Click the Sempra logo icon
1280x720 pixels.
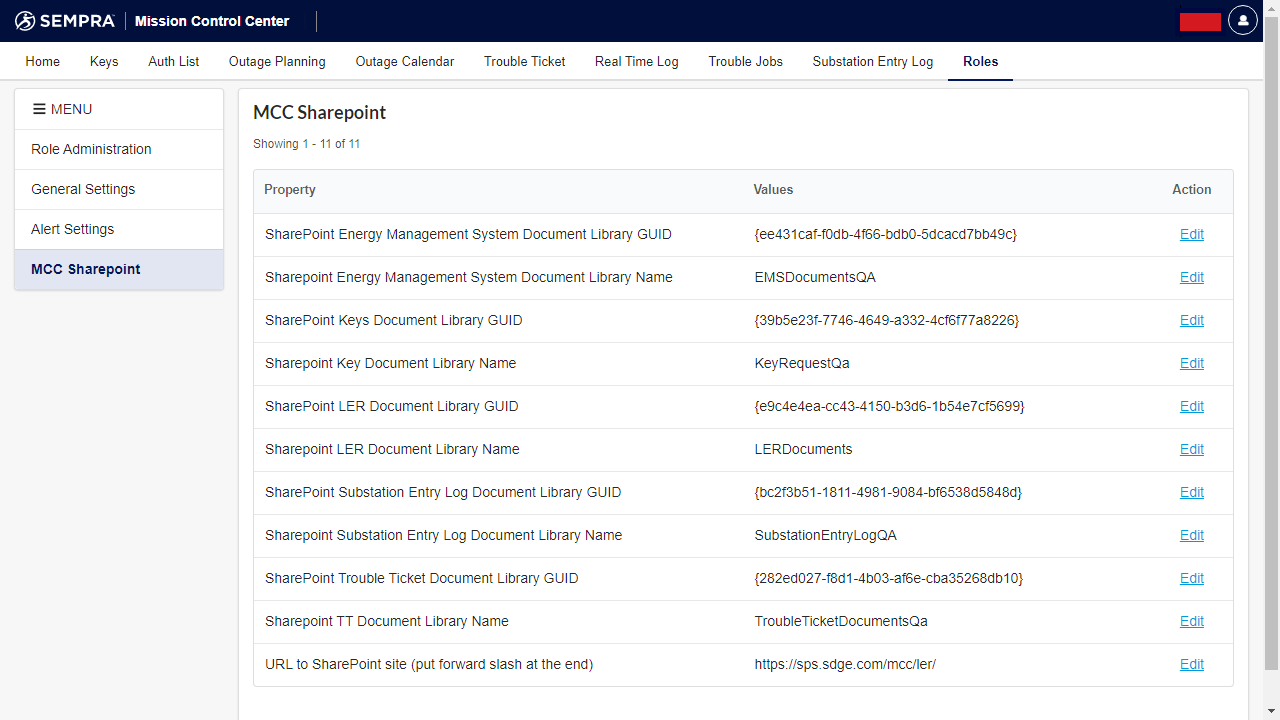click(22, 20)
